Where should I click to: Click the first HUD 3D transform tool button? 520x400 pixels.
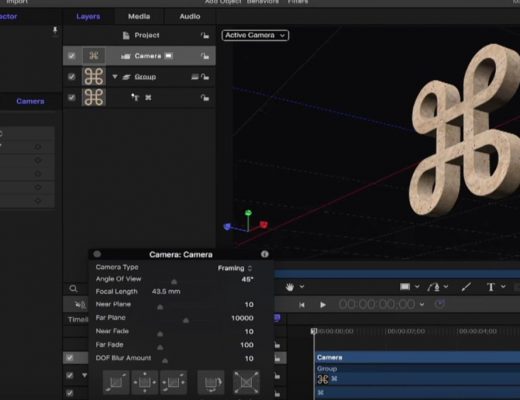[x=116, y=382]
